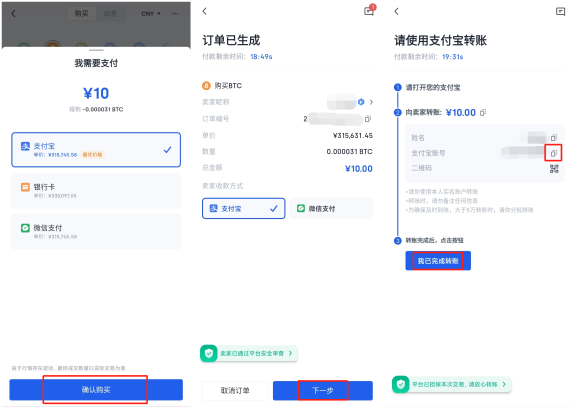Choose 支付宝 as seller payment method
This screenshot has height=408, width=576.
click(244, 209)
